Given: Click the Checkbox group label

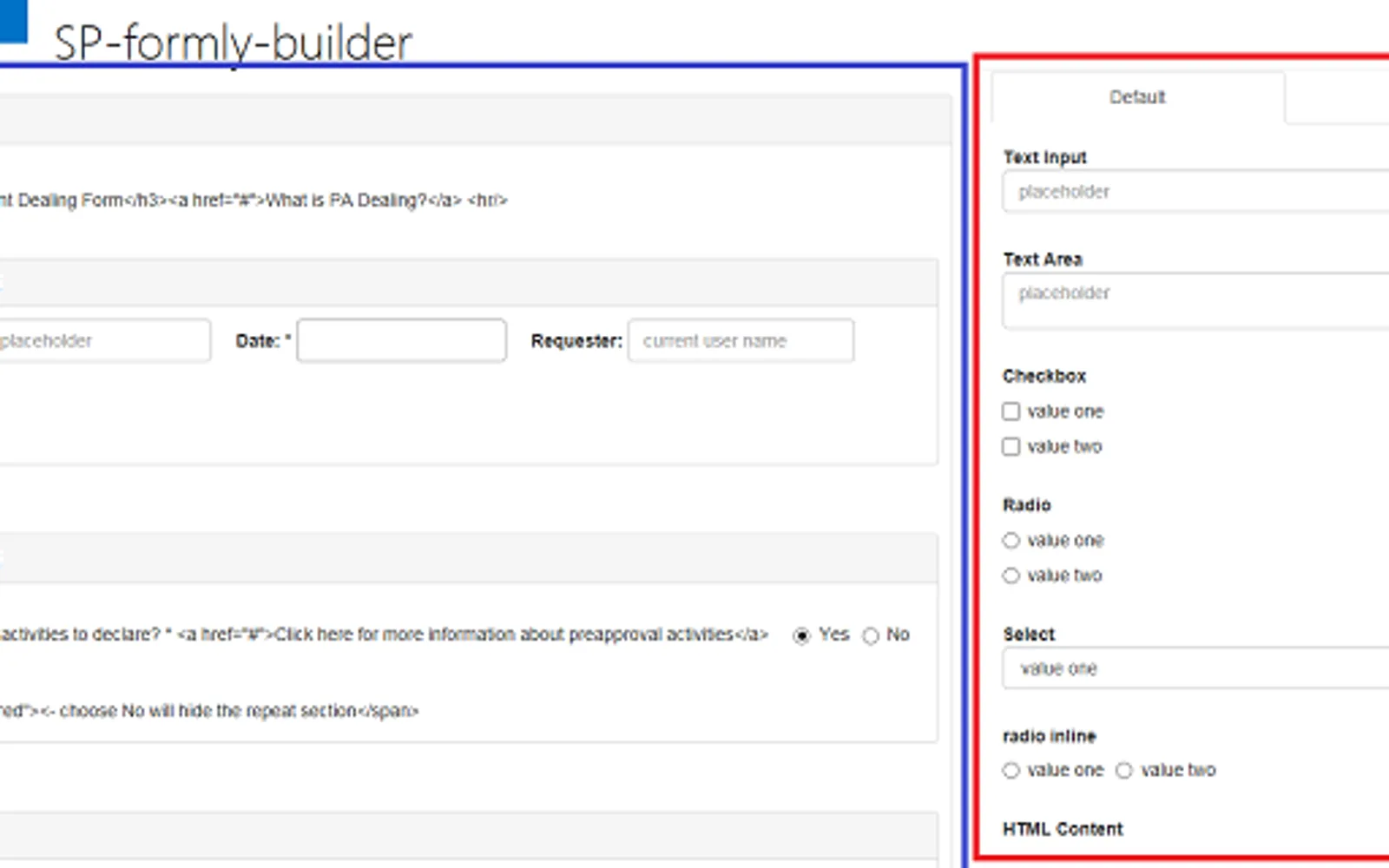Looking at the screenshot, I should [1044, 376].
